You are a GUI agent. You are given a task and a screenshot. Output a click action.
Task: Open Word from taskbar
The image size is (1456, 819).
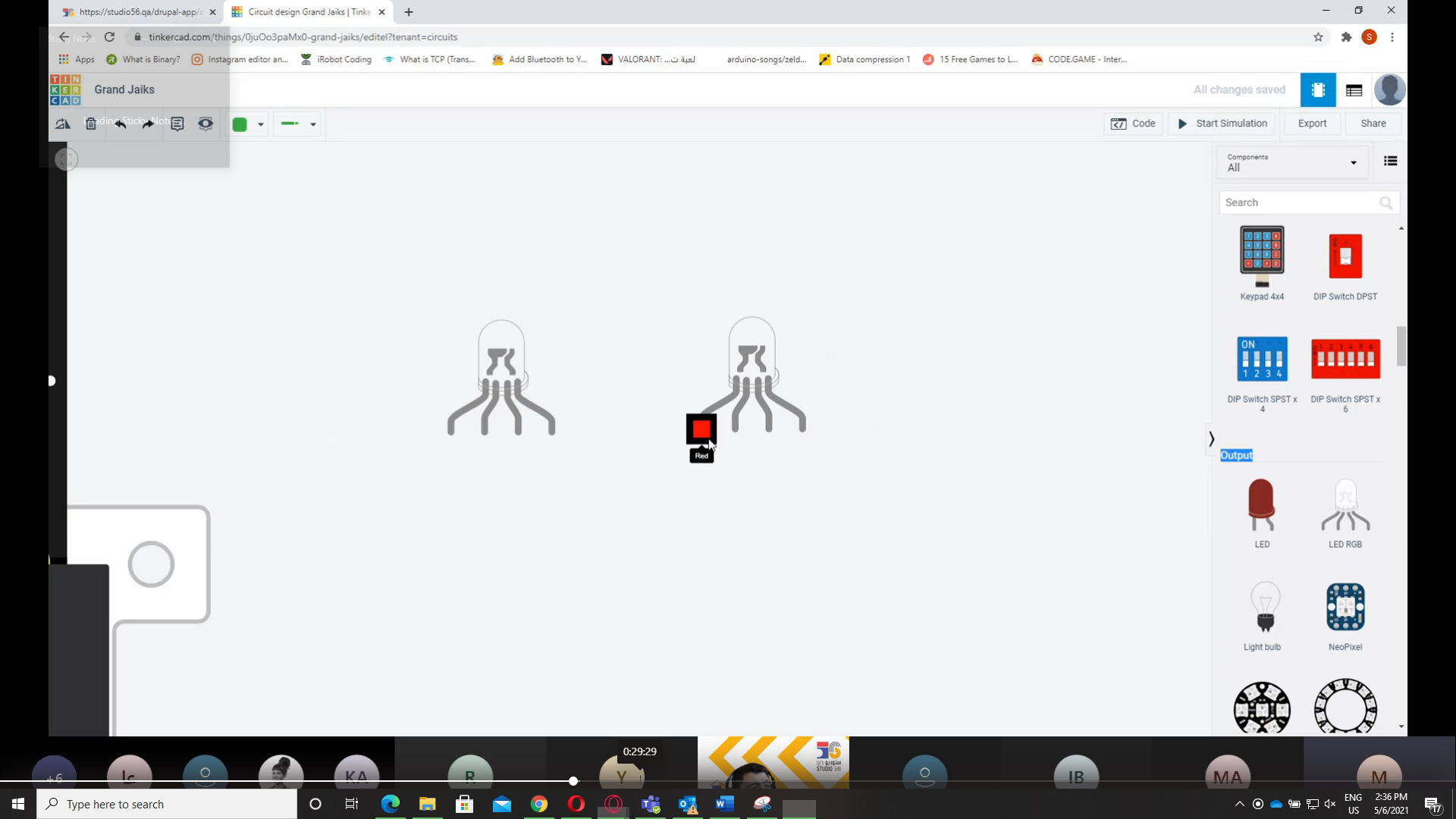pos(724,804)
